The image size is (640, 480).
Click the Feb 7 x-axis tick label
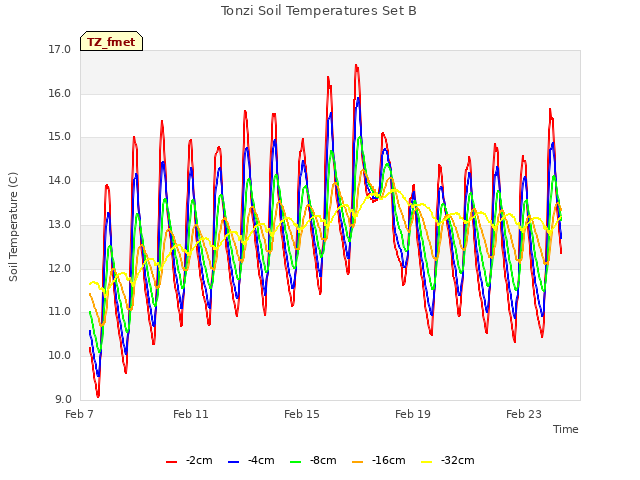click(x=80, y=414)
